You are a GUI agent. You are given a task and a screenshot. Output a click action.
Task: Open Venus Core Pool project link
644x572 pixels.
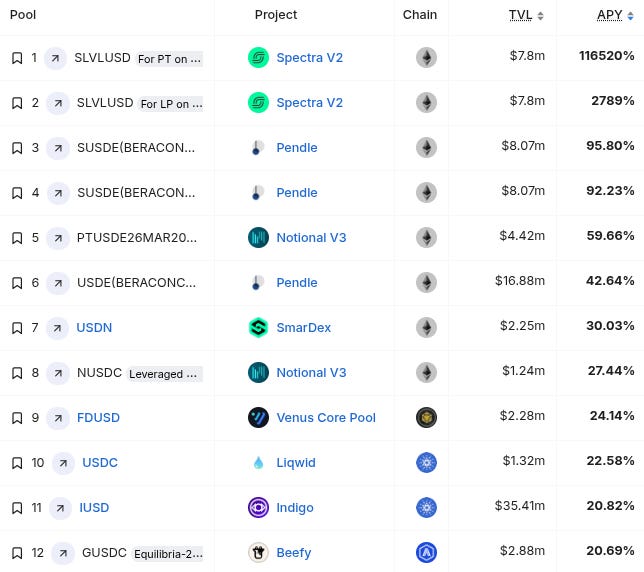tap(326, 418)
